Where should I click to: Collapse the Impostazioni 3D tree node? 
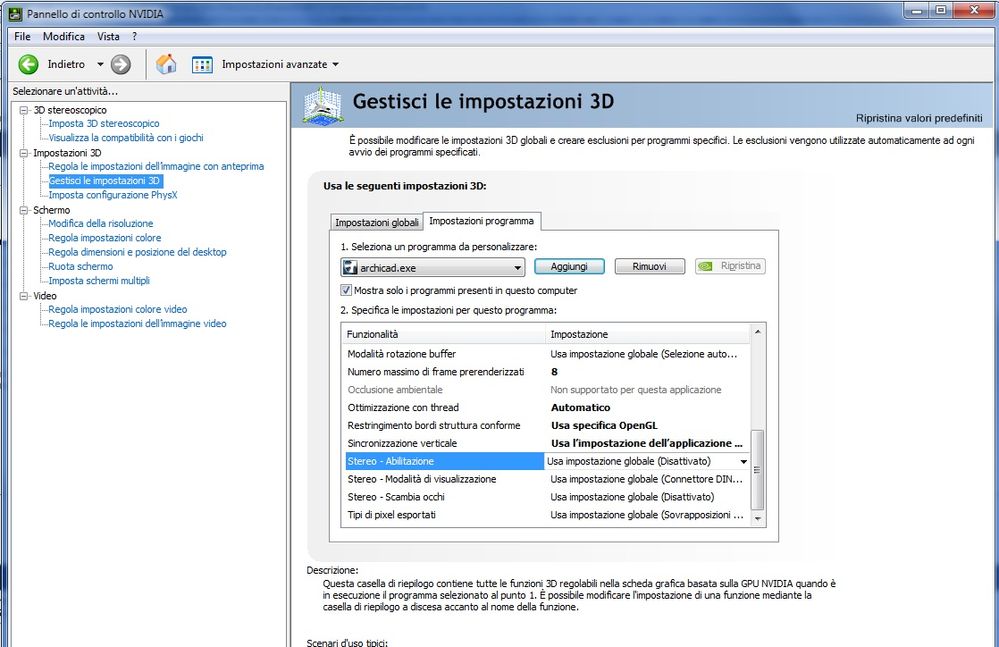24,153
